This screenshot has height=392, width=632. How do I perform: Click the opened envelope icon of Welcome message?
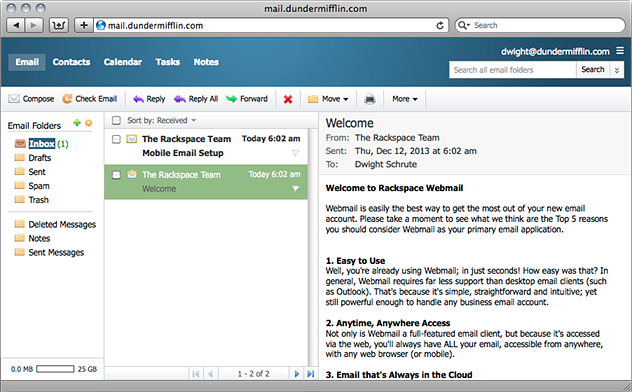(x=132, y=174)
